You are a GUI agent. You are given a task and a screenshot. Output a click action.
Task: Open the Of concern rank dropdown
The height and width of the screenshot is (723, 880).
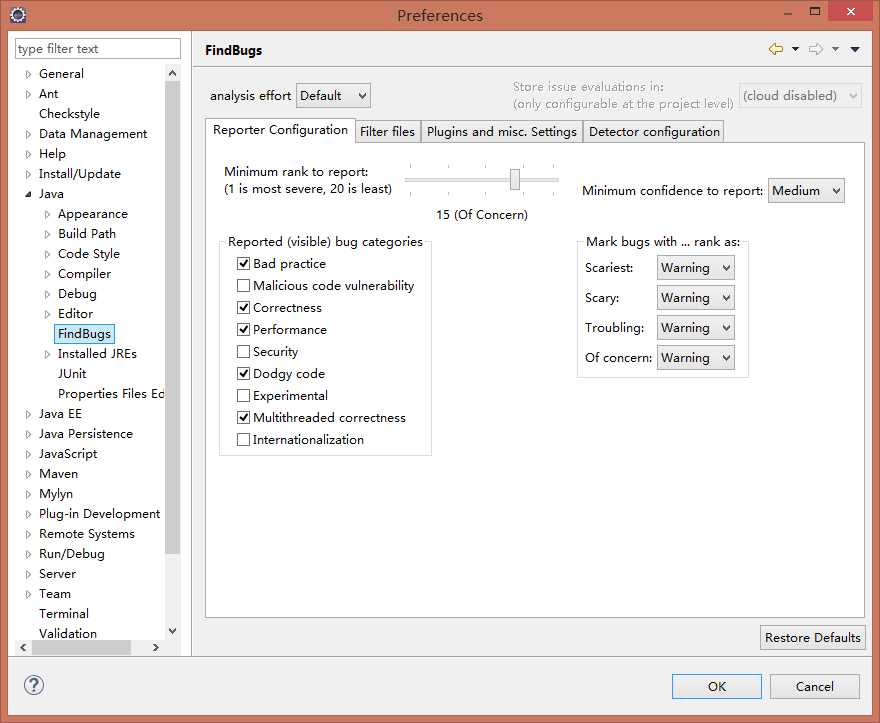[695, 358]
